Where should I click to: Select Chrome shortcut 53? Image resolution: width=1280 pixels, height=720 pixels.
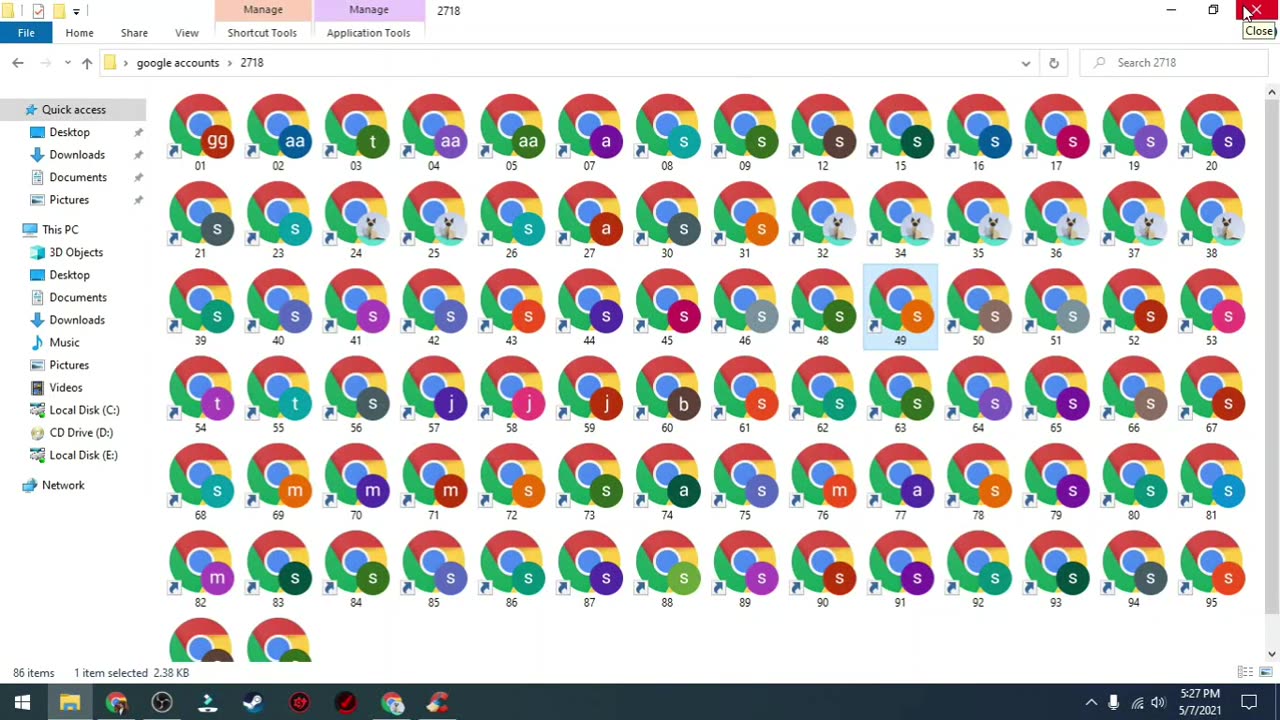pos(1212,307)
